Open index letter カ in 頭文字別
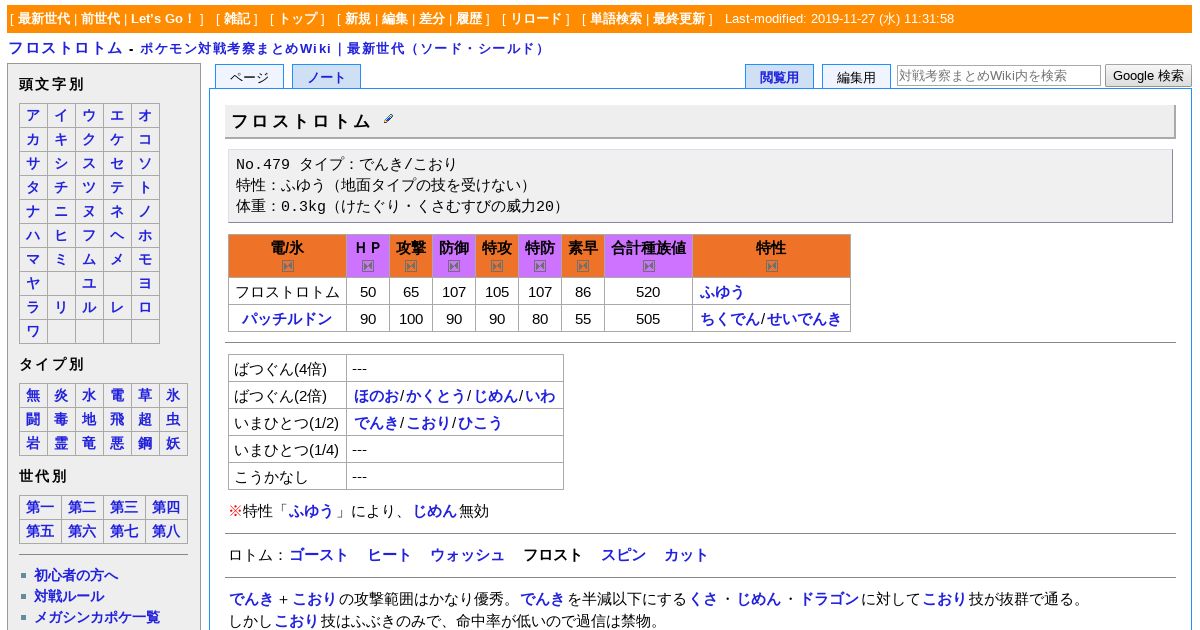Screen dimensions: 1200x630 (x=33, y=139)
